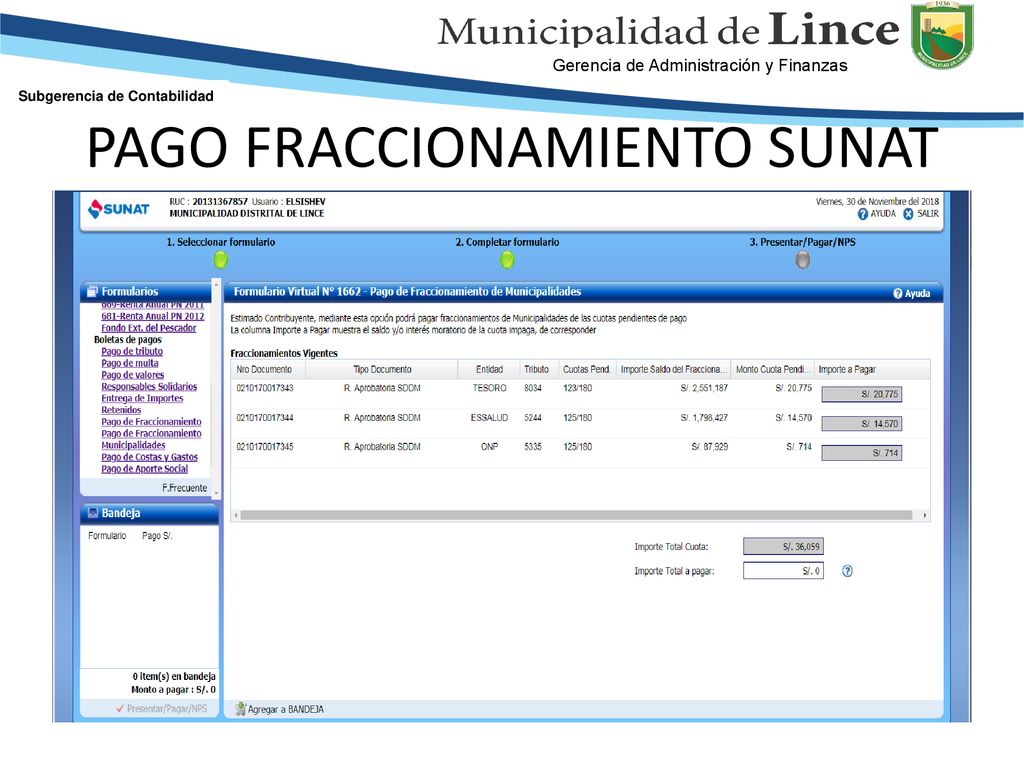Open Entrega de Importes Retenidos link
Image resolution: width=1024 pixels, height=768 pixels.
(142, 404)
